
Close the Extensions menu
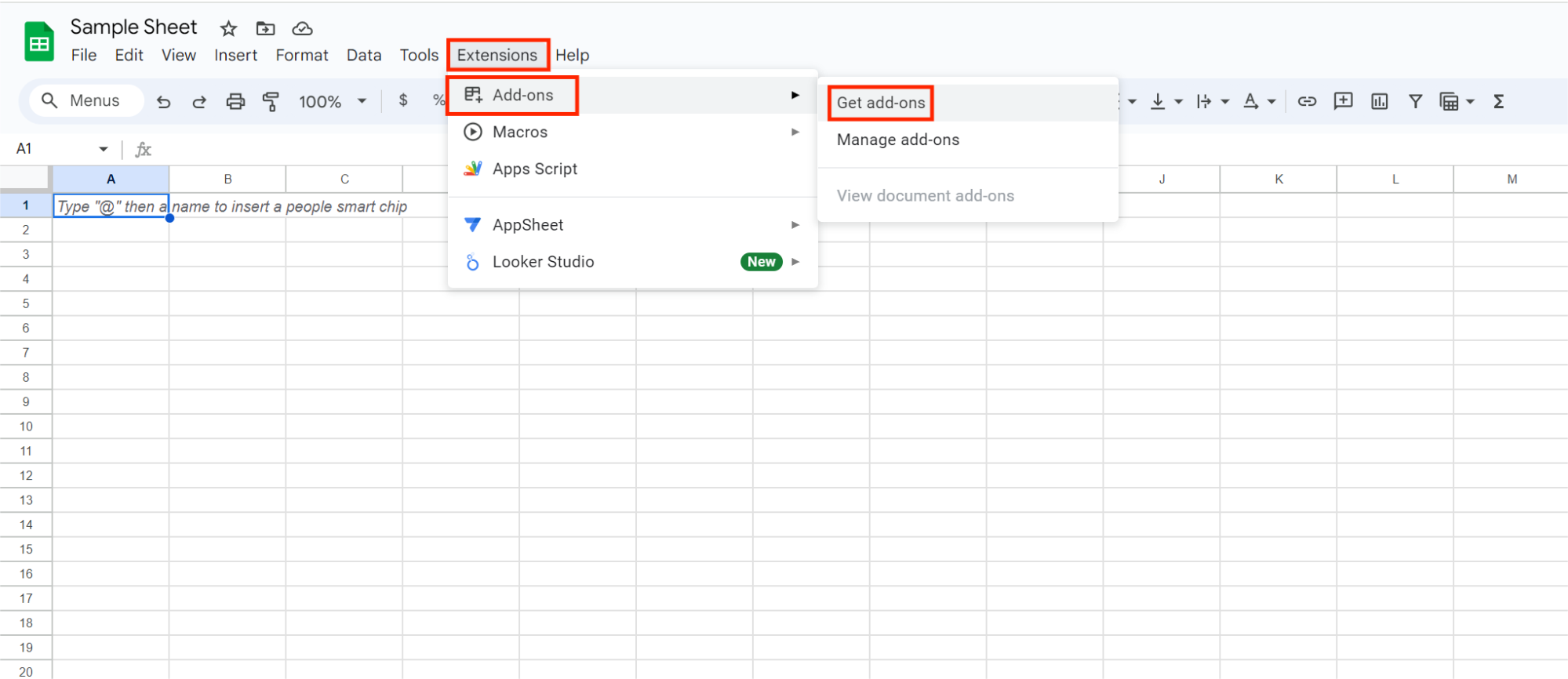click(497, 55)
